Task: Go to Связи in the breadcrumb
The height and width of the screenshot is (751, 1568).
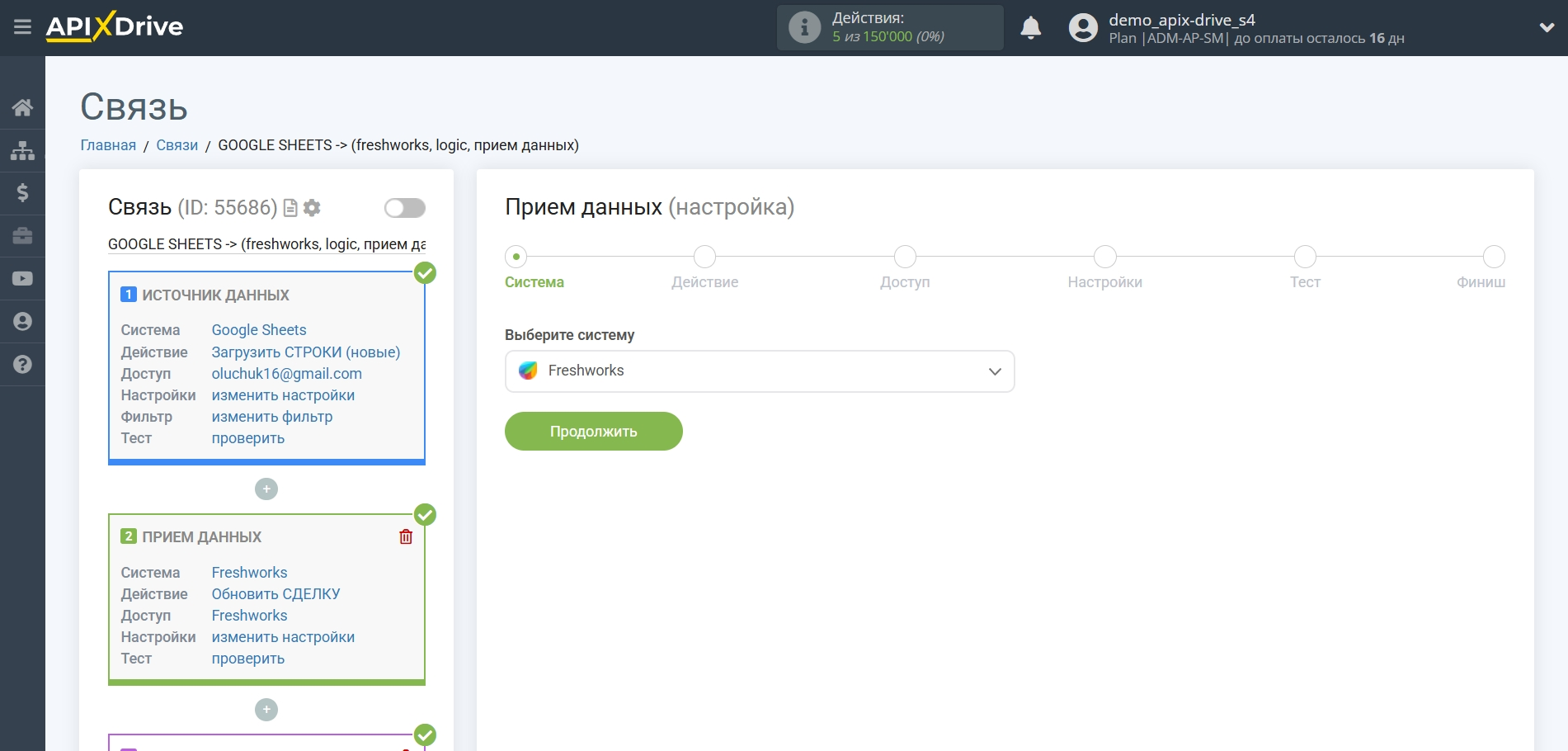Action: tap(177, 145)
